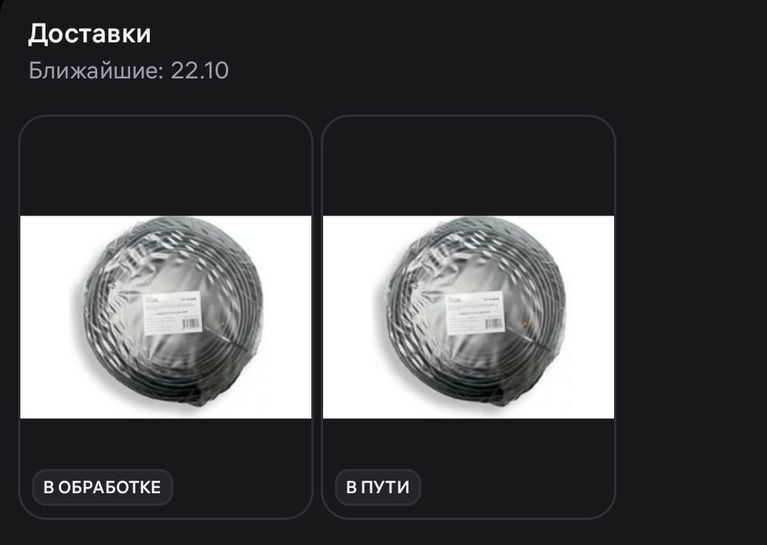
Task: Select the 22.10 nearest delivery date
Action: pos(199,71)
